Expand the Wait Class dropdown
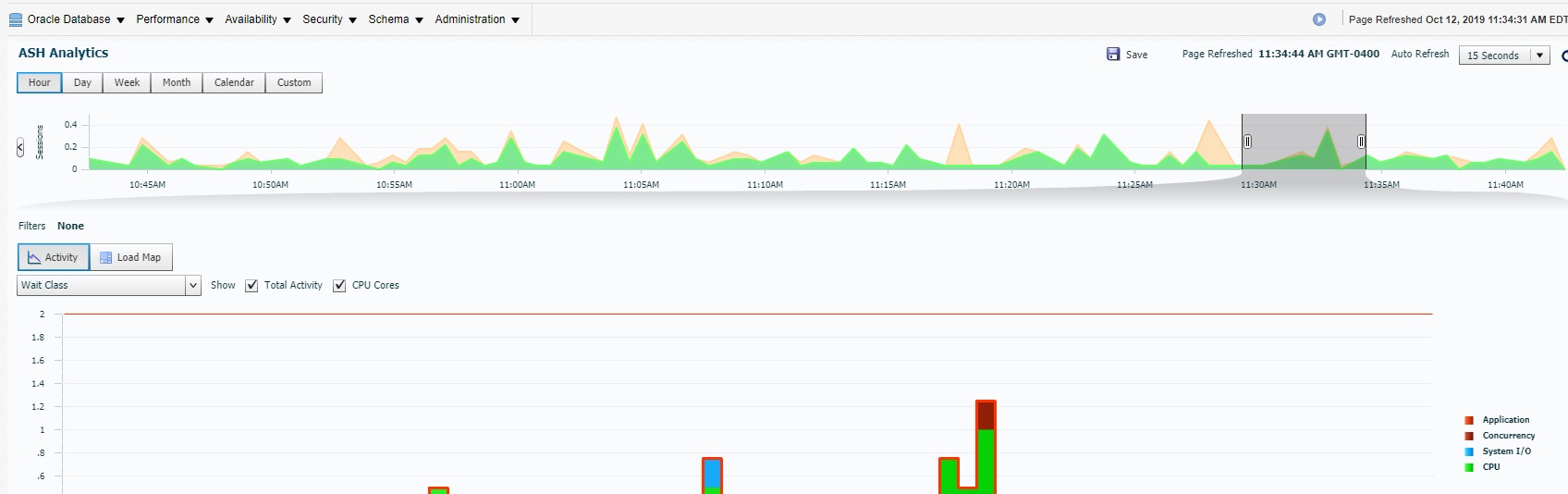Image resolution: width=1568 pixels, height=494 pixels. coord(193,286)
